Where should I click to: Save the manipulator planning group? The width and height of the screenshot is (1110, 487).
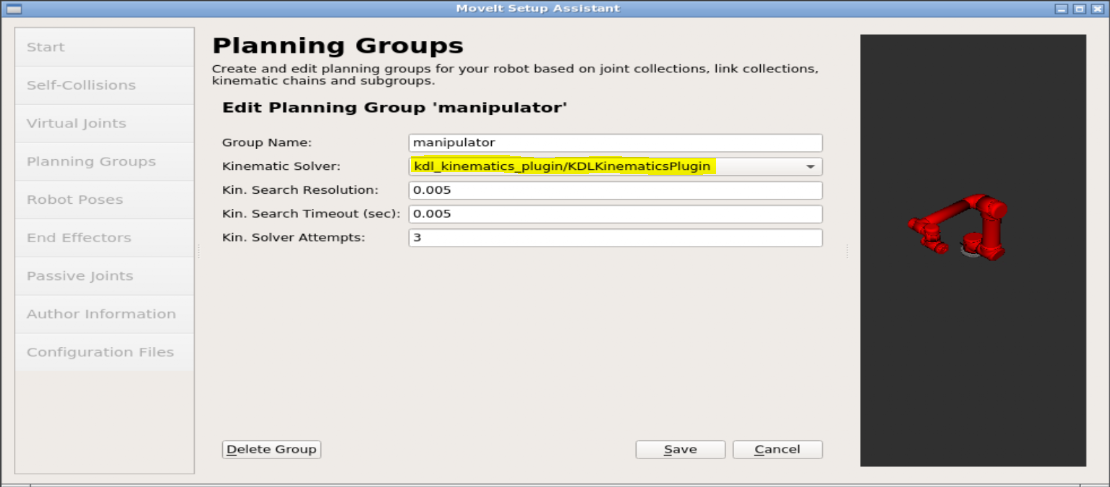point(680,450)
